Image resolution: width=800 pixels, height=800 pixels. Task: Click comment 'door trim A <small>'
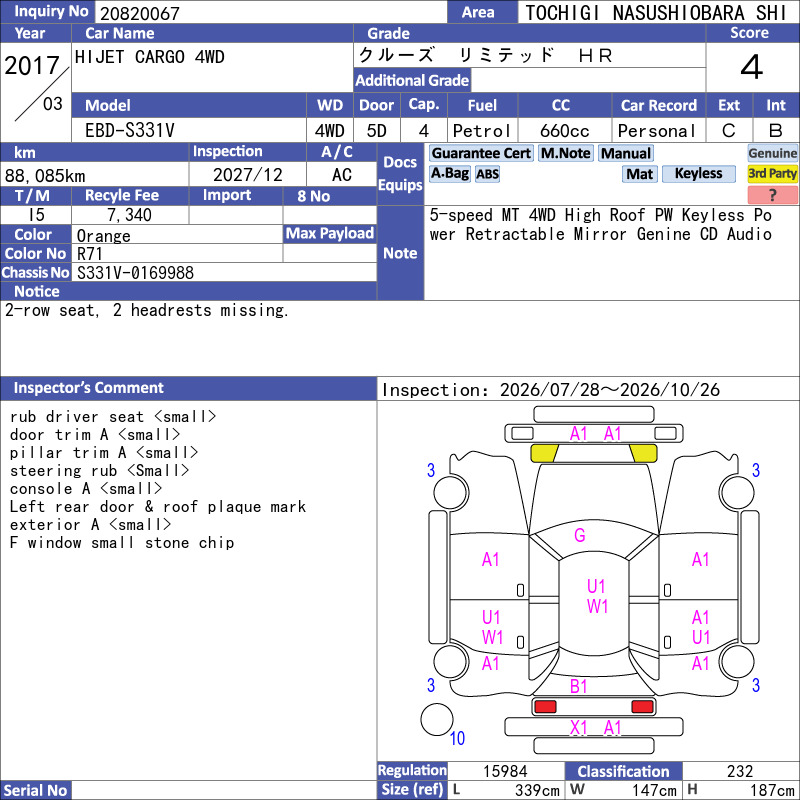(x=95, y=434)
